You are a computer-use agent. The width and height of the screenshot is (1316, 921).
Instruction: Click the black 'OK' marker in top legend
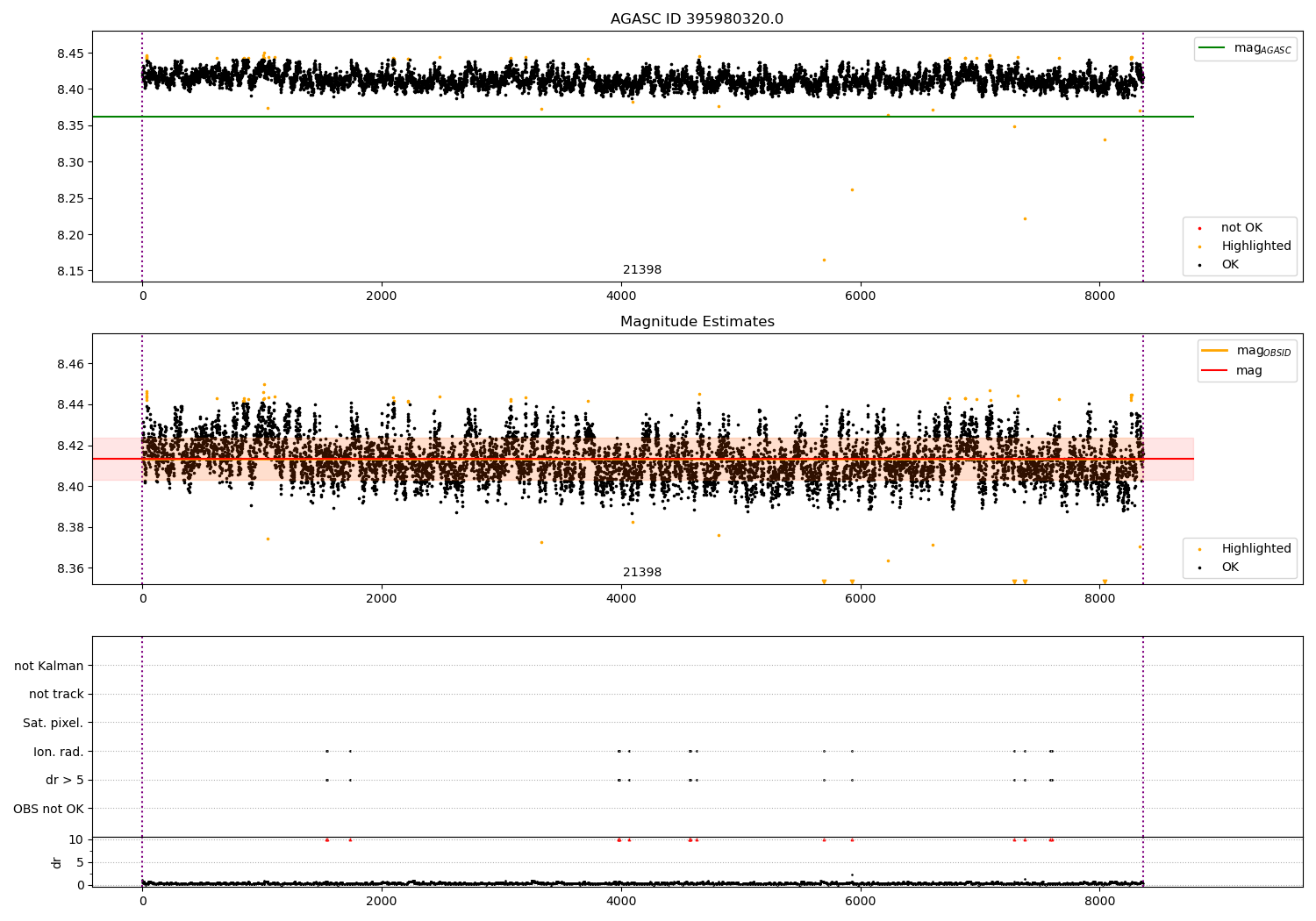(x=1199, y=266)
